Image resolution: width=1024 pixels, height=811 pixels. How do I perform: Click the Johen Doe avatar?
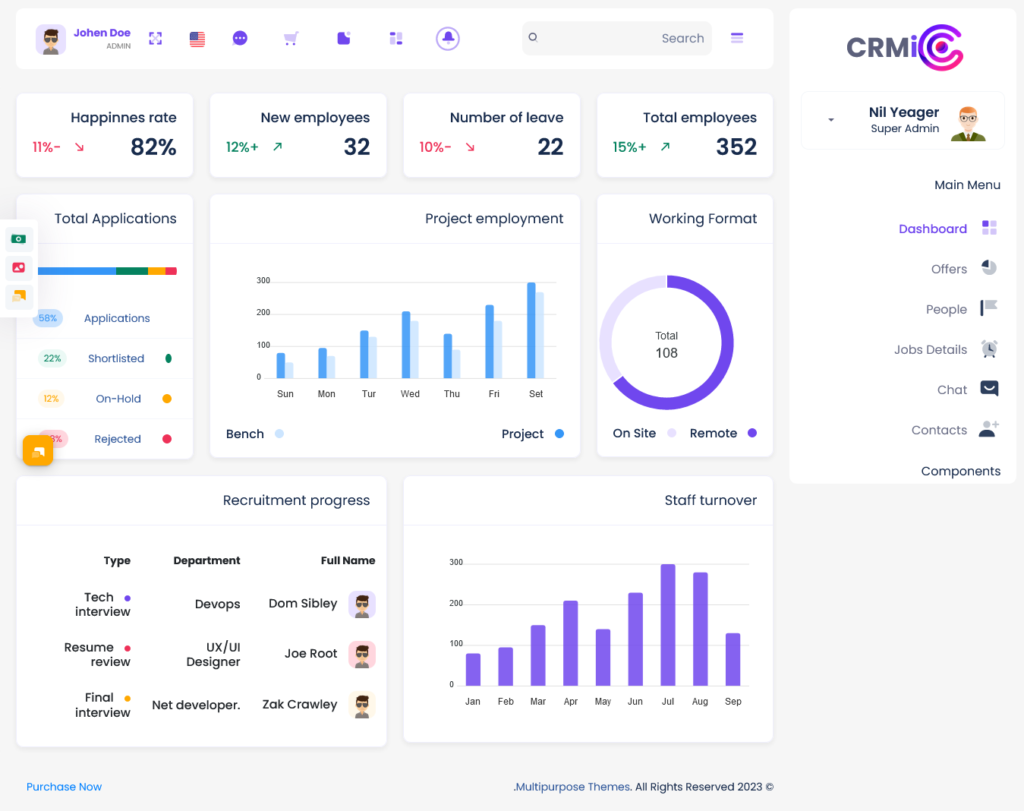pos(50,39)
